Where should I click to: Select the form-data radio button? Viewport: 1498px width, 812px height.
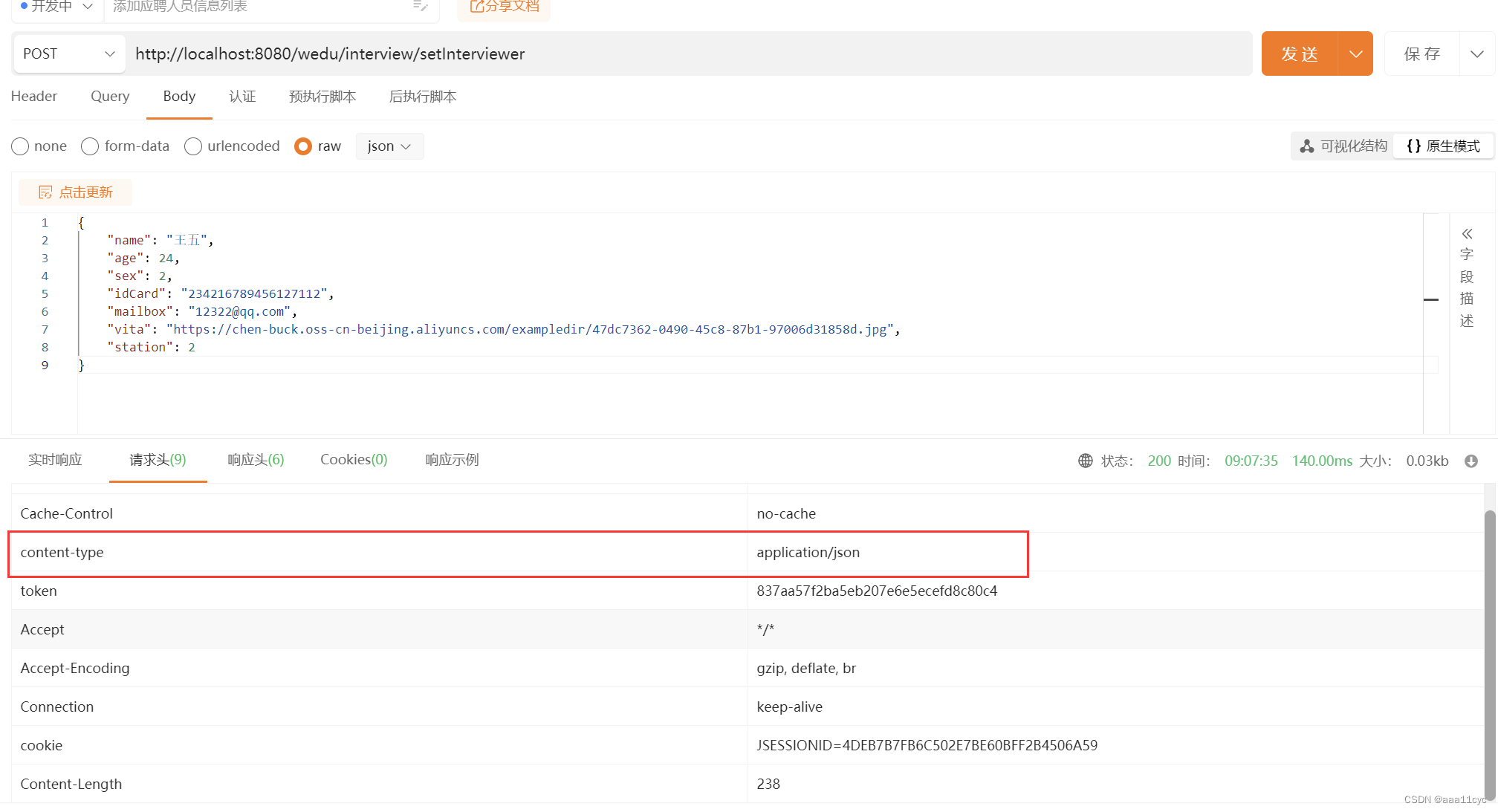point(90,146)
